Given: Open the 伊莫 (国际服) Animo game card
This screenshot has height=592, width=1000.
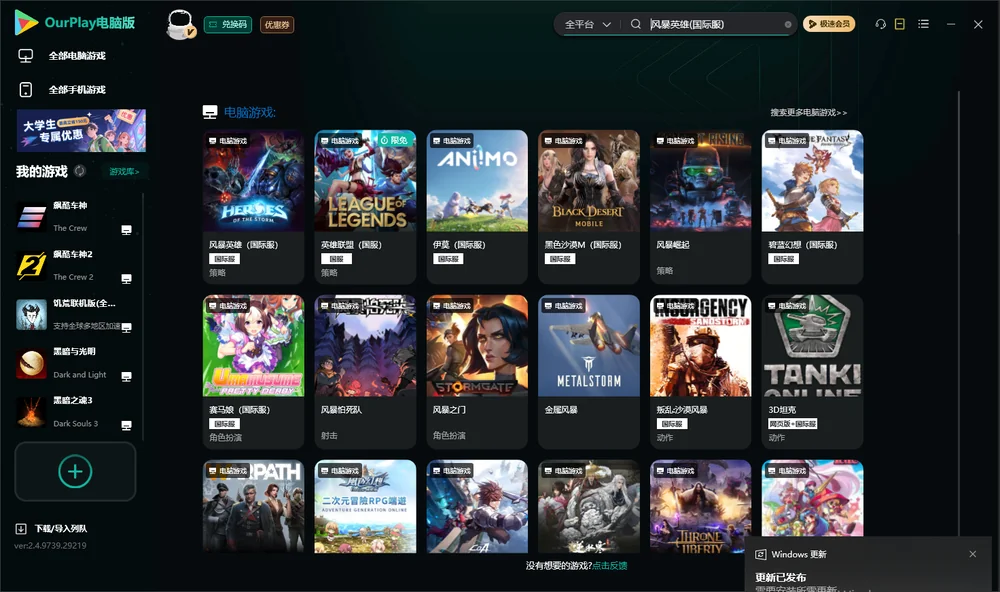Looking at the screenshot, I should point(477,207).
